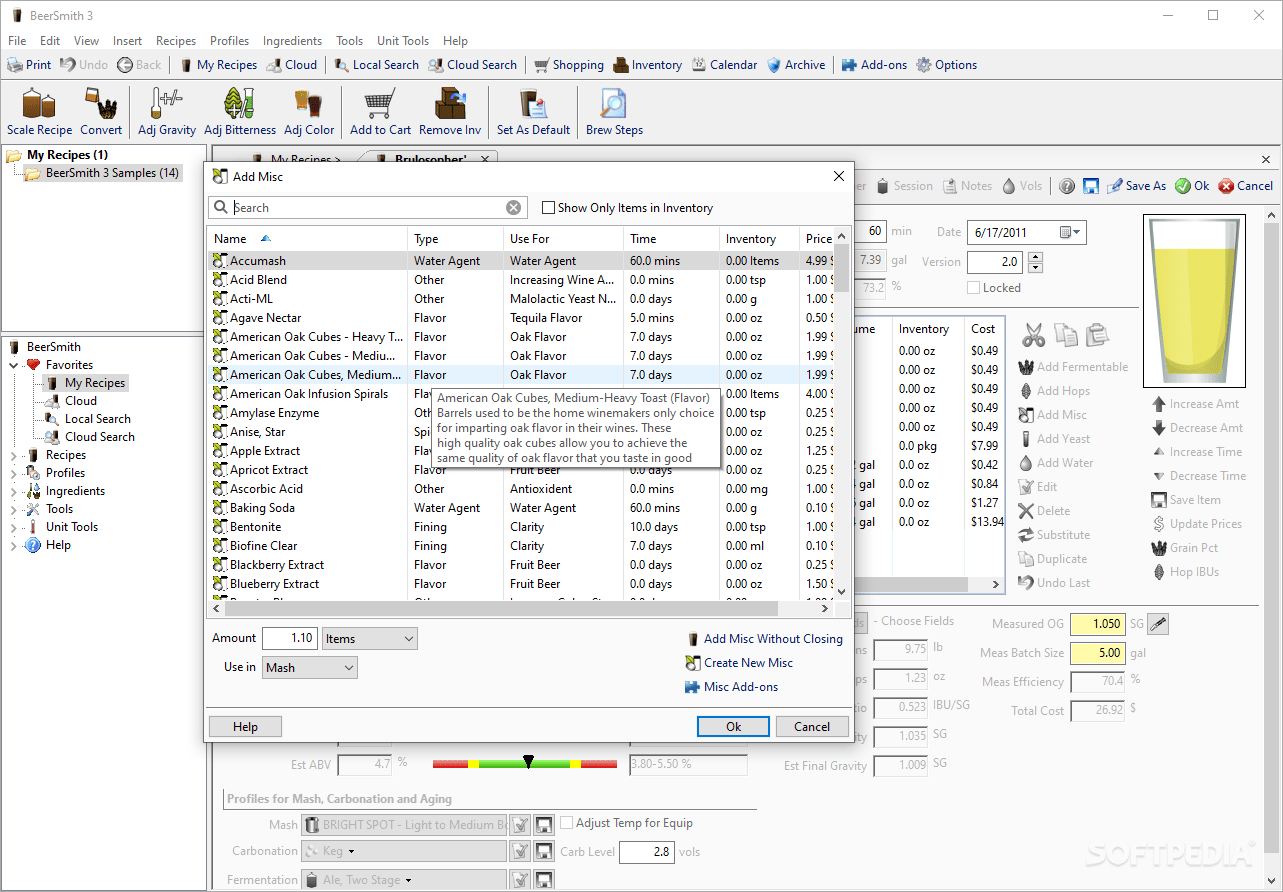Select the Bentonite row
Screen dimensions: 1283x892
coord(521,527)
